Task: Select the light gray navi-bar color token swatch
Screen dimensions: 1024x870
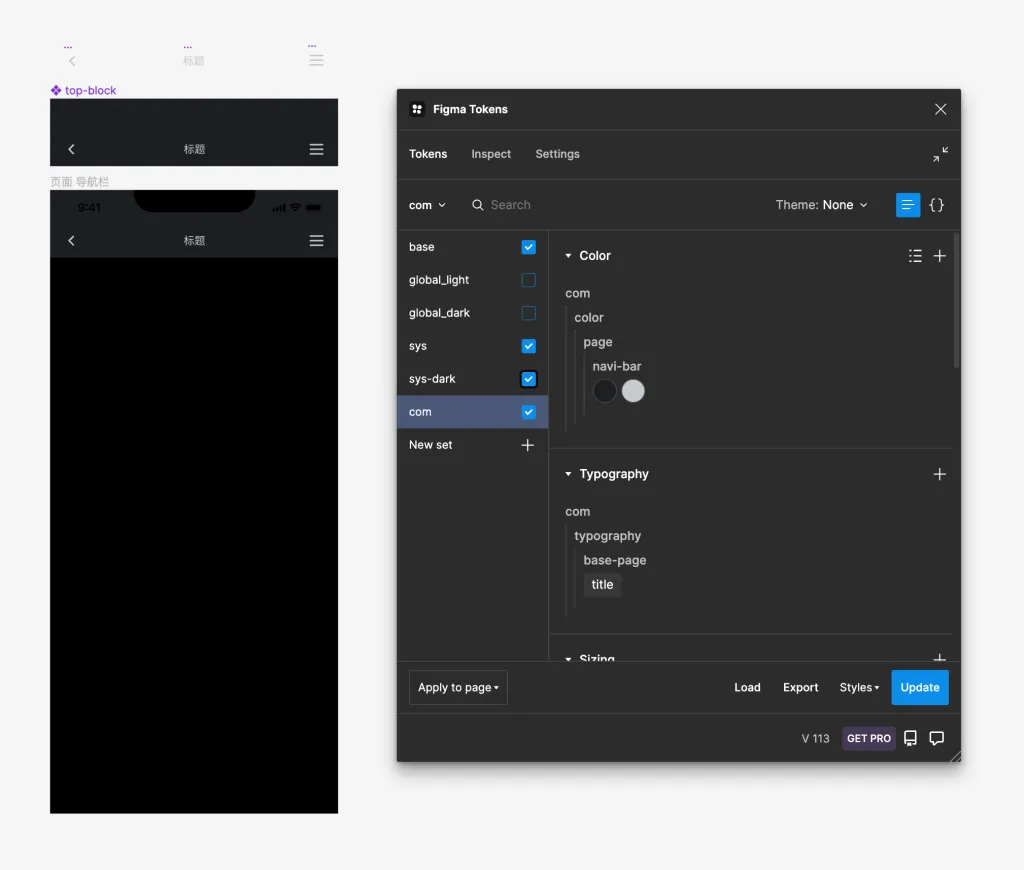Action: pyautogui.click(x=633, y=391)
